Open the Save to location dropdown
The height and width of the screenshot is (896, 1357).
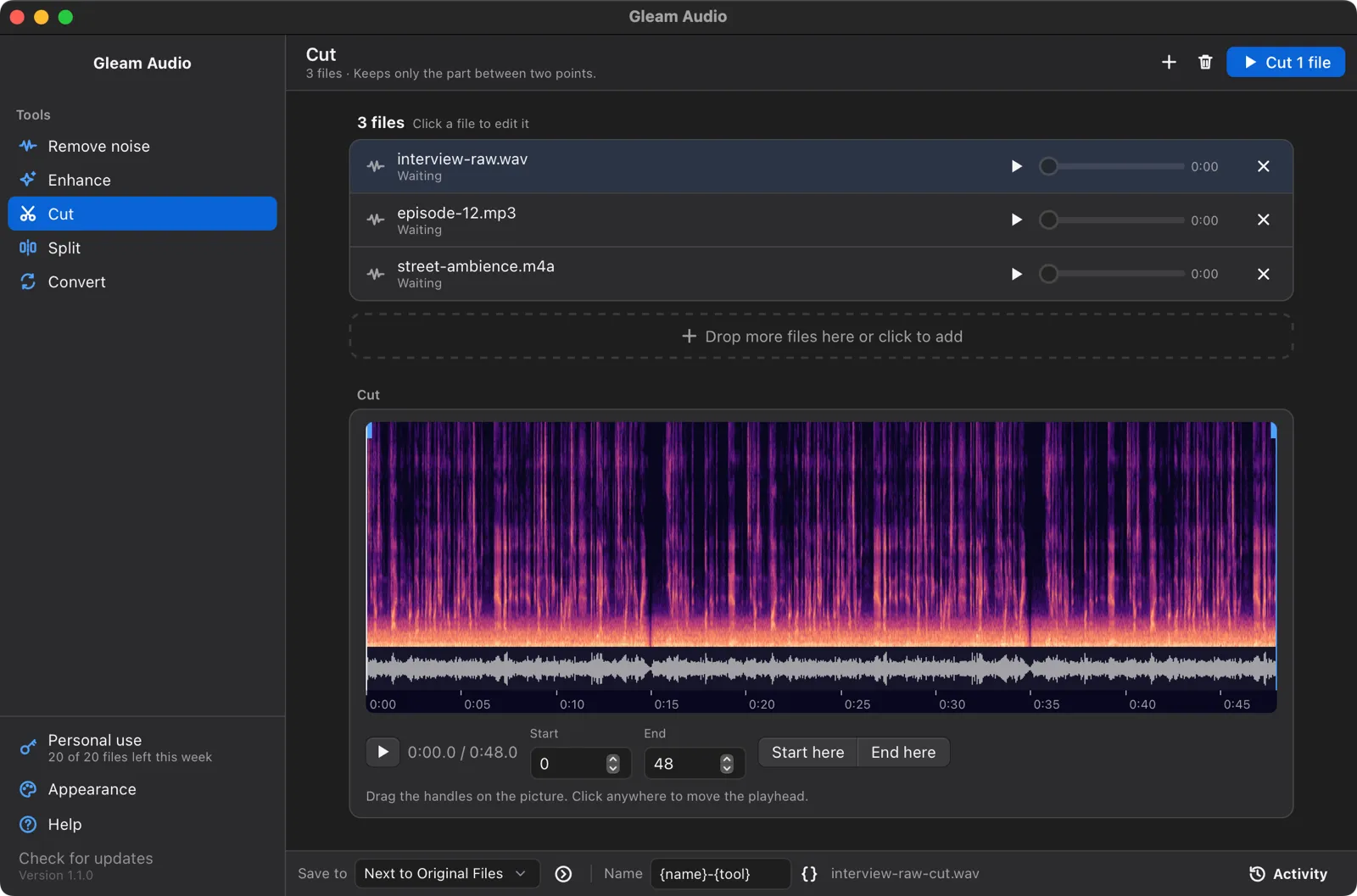447,873
